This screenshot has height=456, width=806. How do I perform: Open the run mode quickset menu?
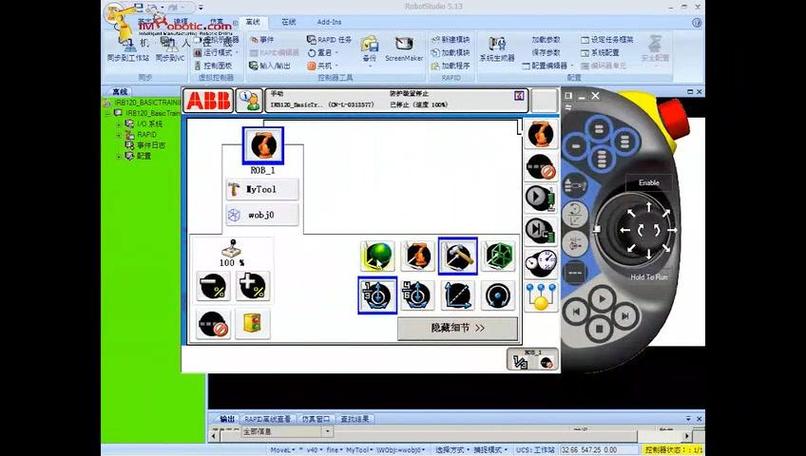coord(541,198)
